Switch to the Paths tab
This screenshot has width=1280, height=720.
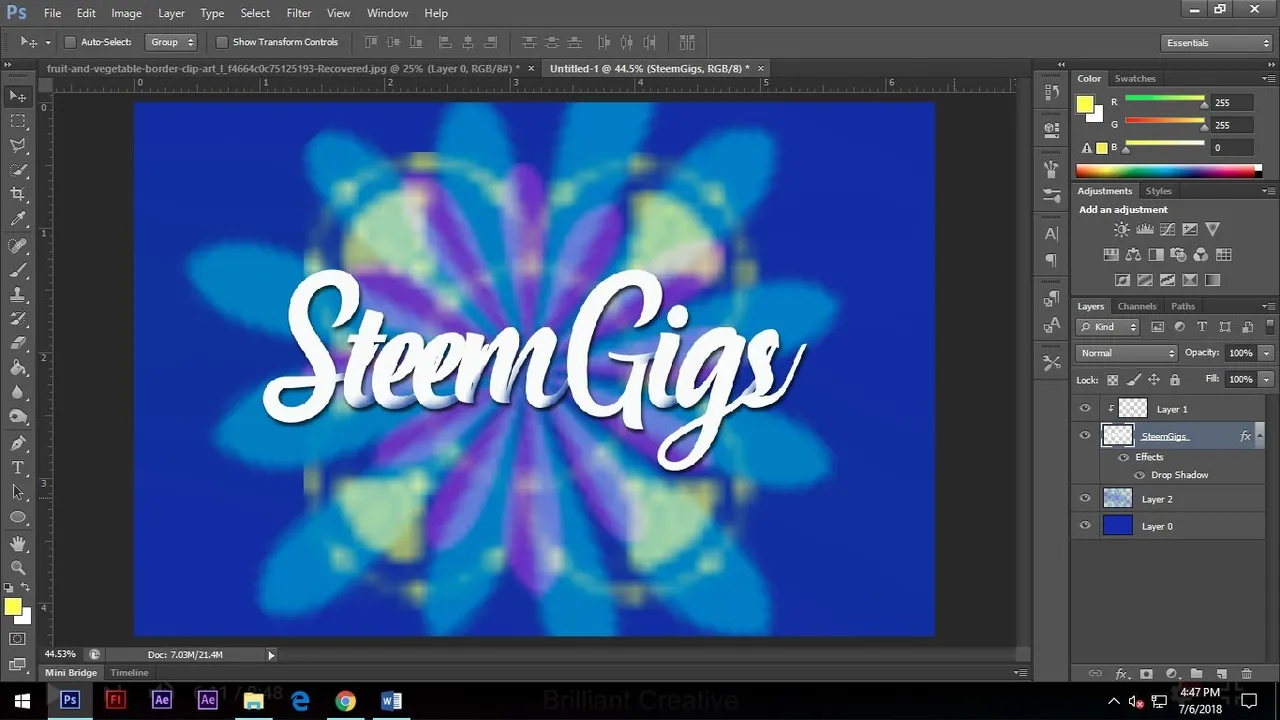pyautogui.click(x=1183, y=306)
